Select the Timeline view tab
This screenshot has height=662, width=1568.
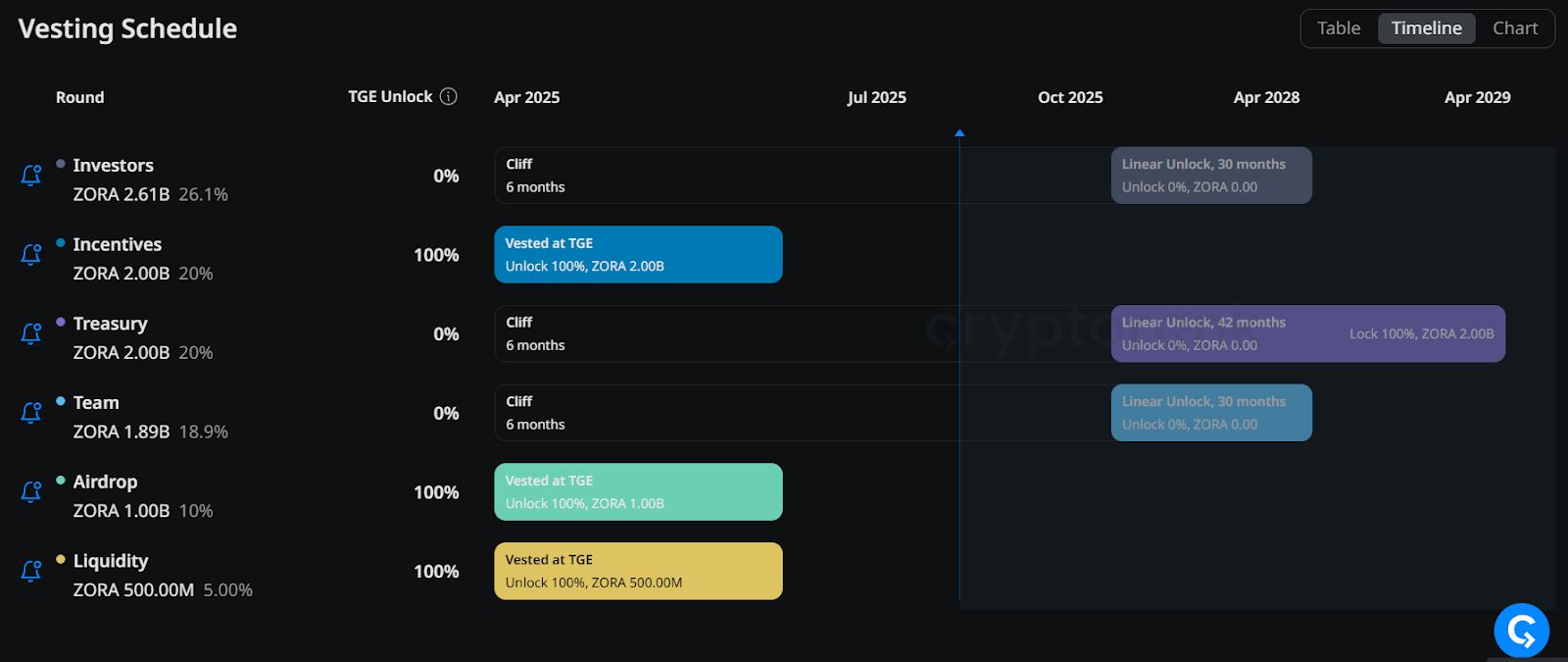pyautogui.click(x=1426, y=28)
